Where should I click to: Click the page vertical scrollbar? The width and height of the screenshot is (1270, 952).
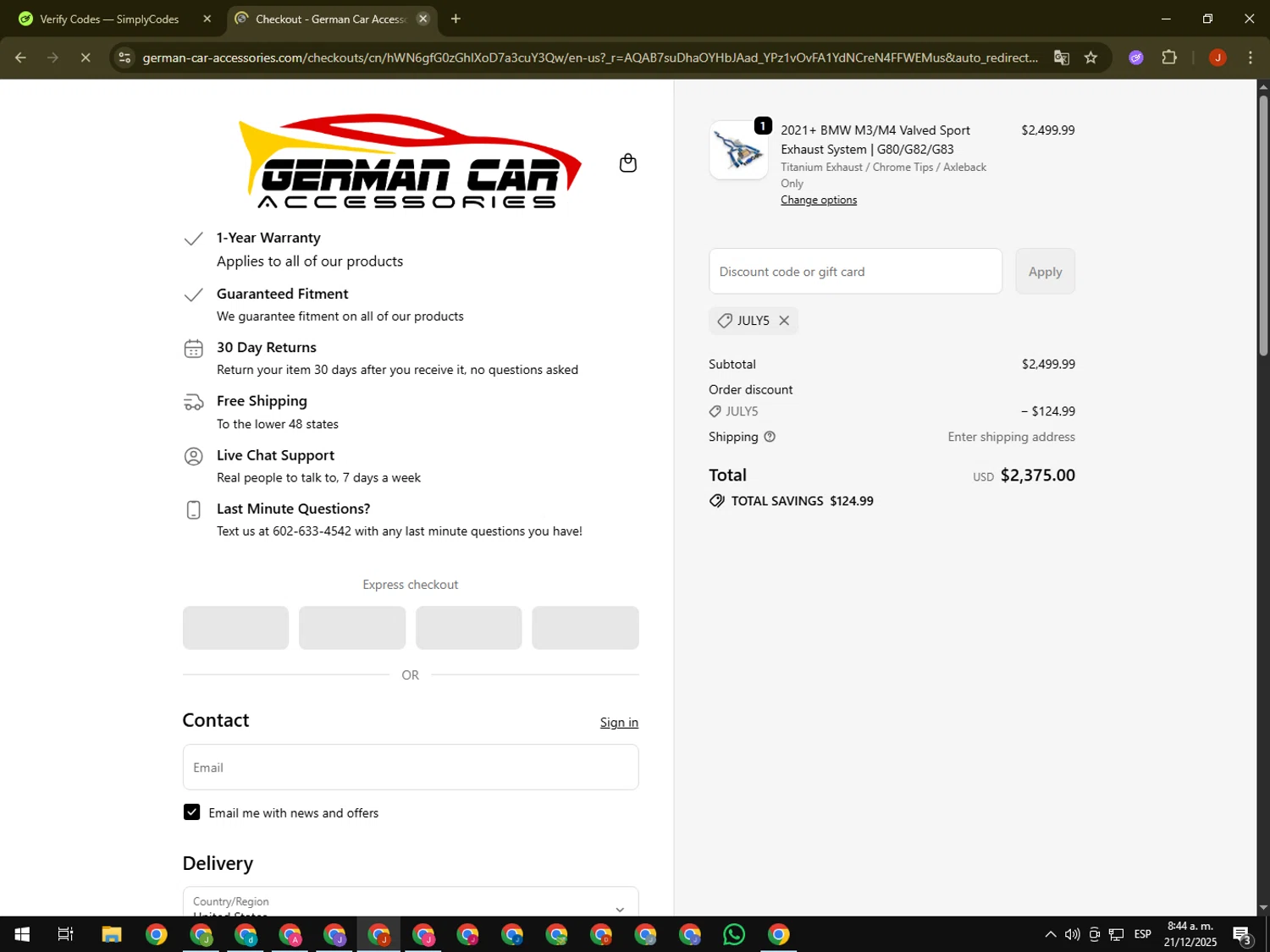(x=1263, y=224)
